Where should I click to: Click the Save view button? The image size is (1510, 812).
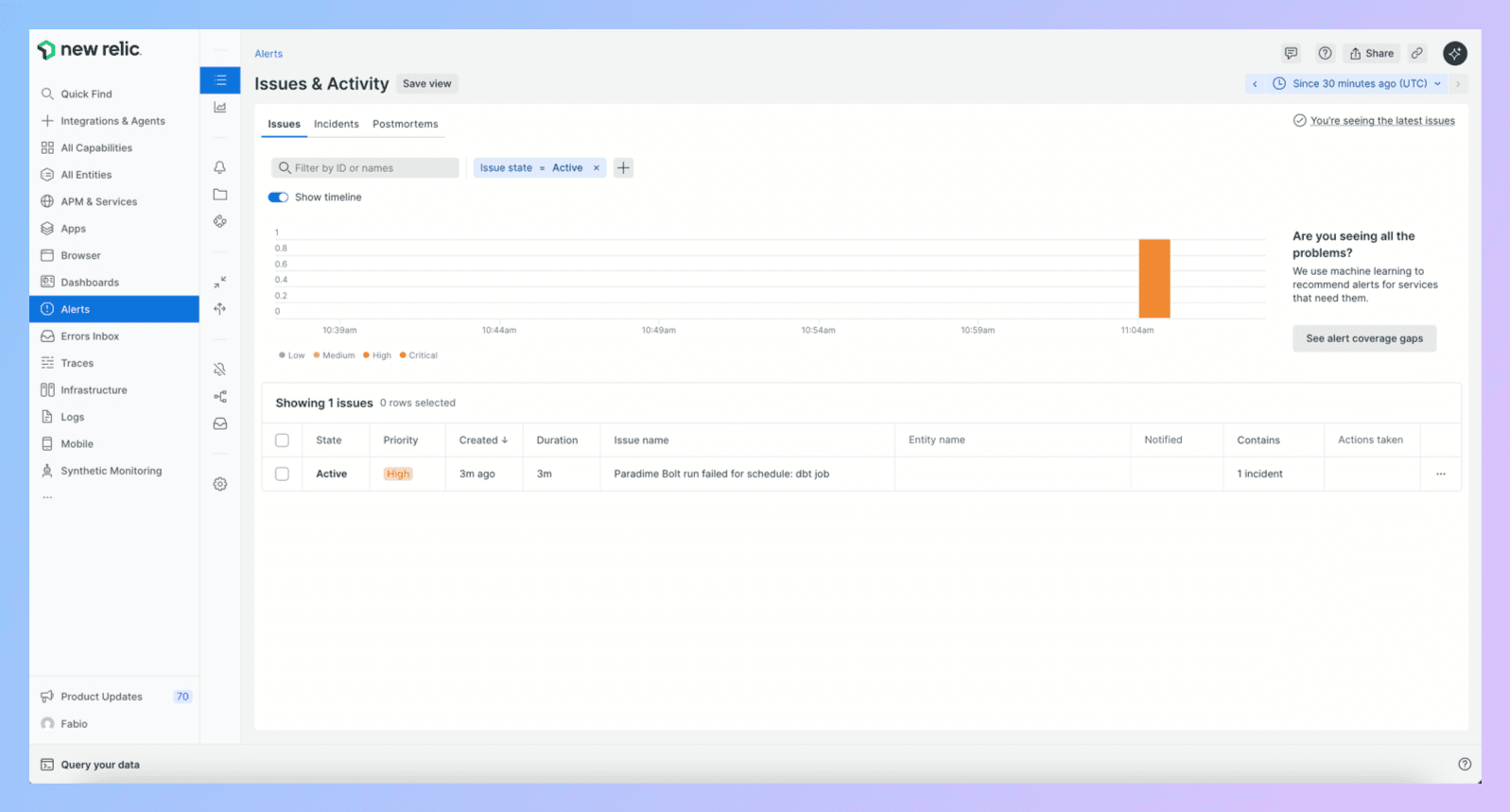tap(426, 83)
